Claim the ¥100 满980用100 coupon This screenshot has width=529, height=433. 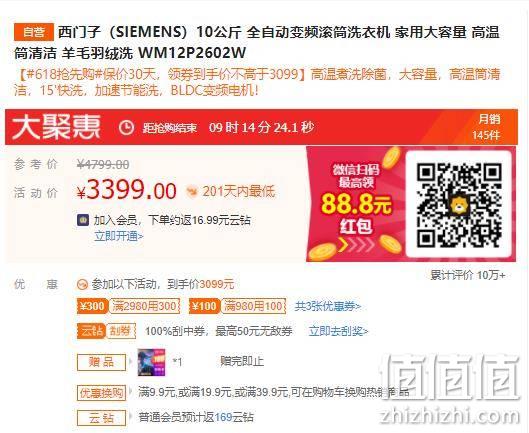point(238,306)
